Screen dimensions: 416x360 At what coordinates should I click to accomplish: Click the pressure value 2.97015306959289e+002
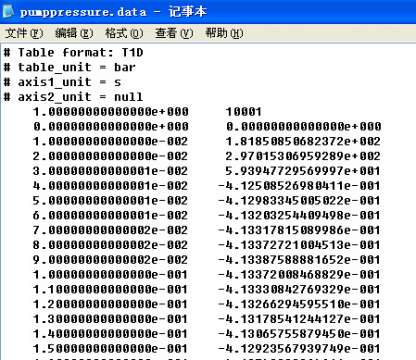303,156
